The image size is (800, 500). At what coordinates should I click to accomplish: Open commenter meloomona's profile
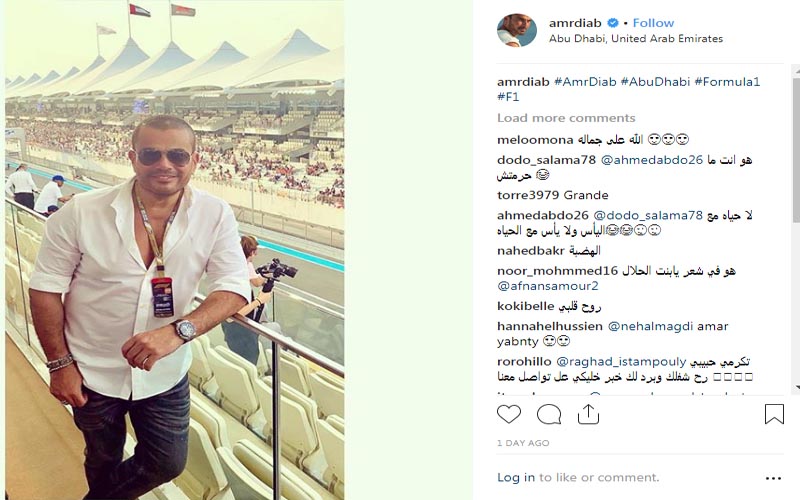[535, 140]
